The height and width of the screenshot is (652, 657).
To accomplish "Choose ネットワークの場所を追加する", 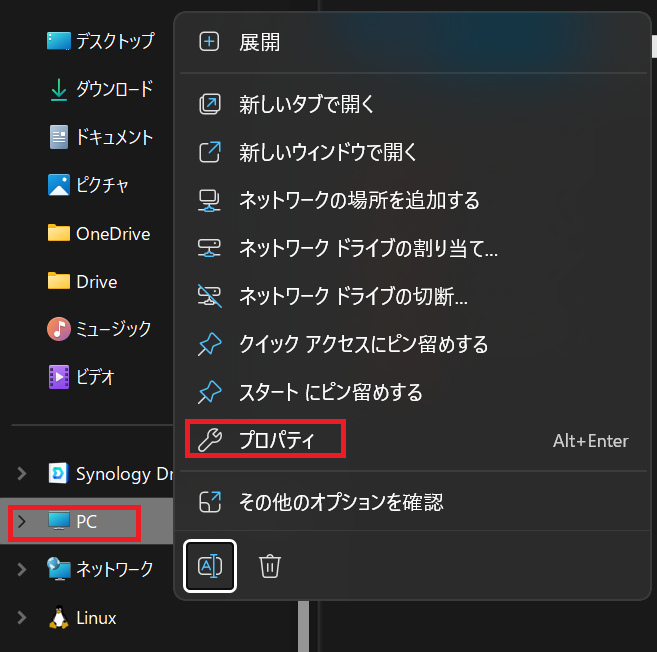I will coord(413,200).
